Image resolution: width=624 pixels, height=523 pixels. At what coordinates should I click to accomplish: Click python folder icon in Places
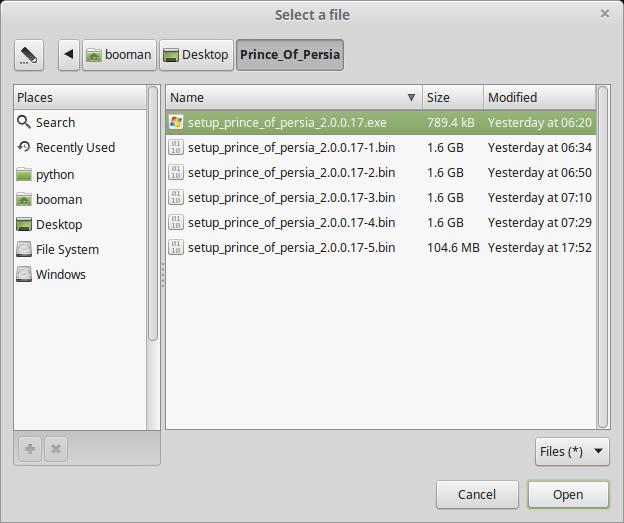pos(24,174)
